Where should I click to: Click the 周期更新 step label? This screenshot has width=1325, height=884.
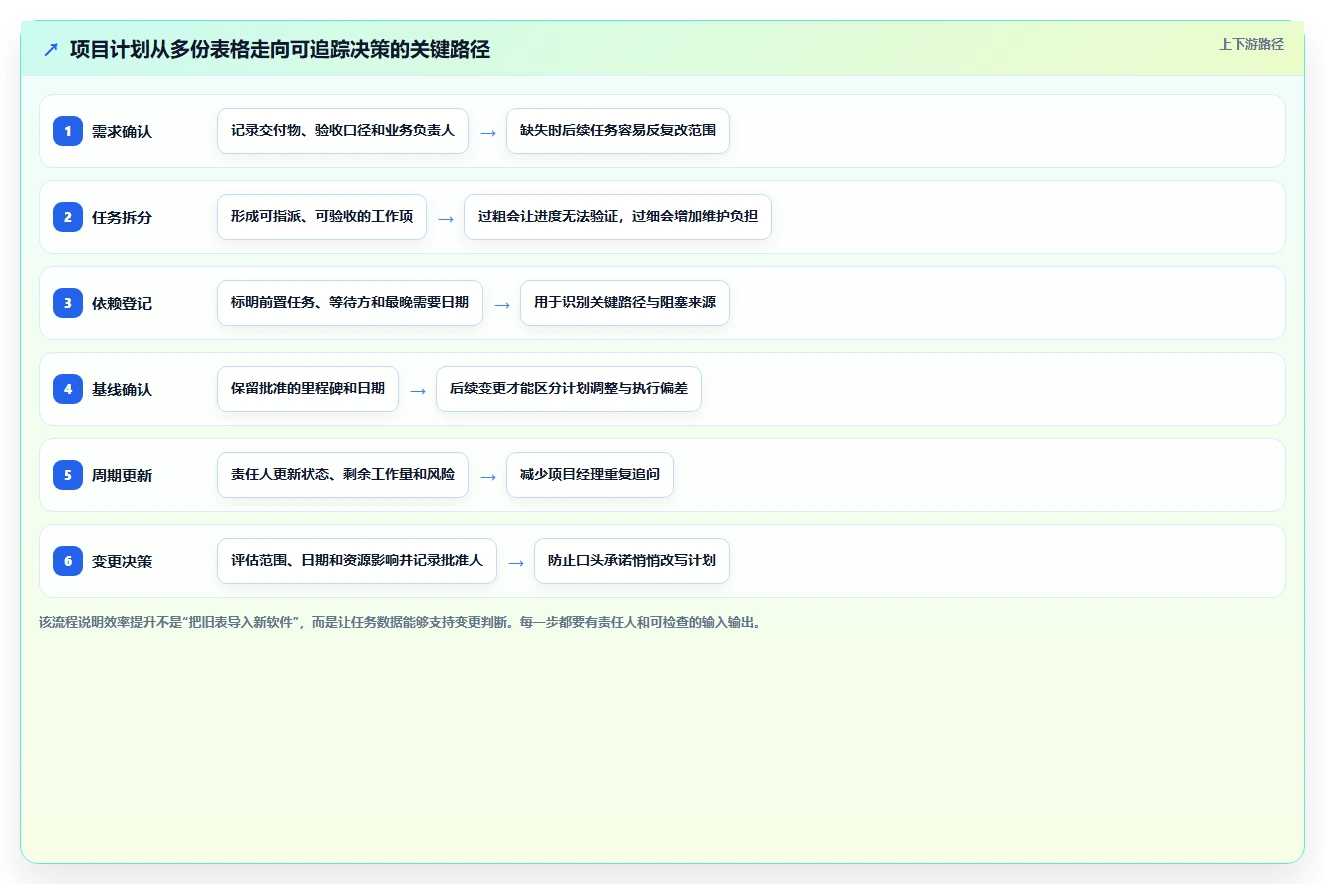coord(122,475)
